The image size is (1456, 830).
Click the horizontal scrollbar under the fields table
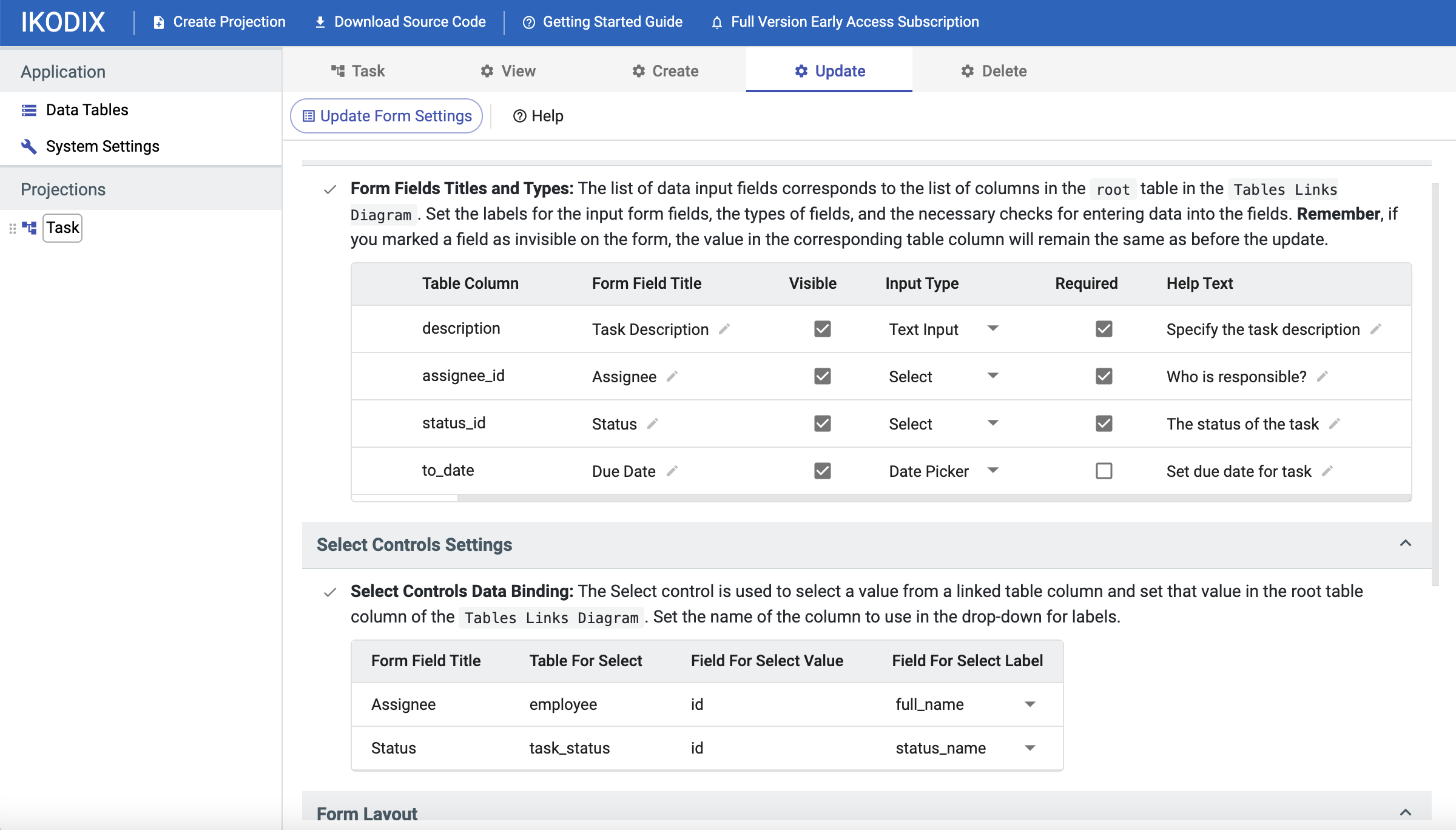point(405,498)
